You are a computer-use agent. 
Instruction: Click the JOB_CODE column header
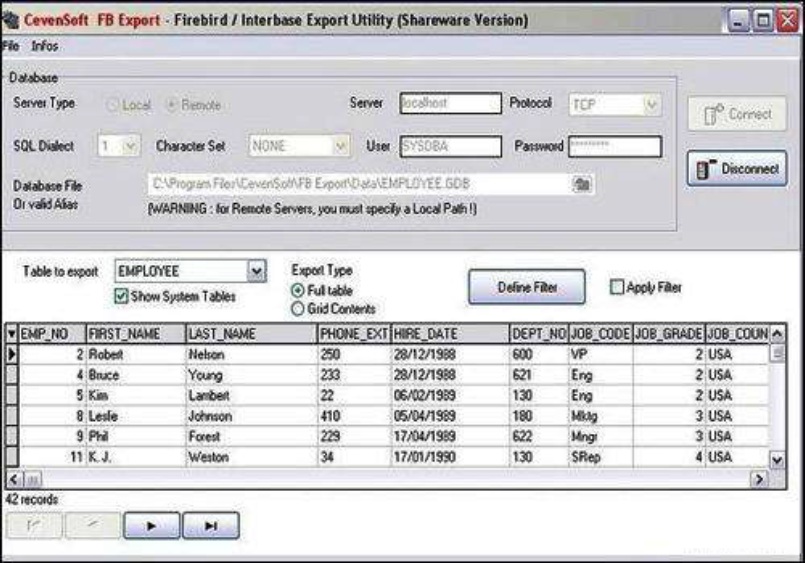point(601,334)
